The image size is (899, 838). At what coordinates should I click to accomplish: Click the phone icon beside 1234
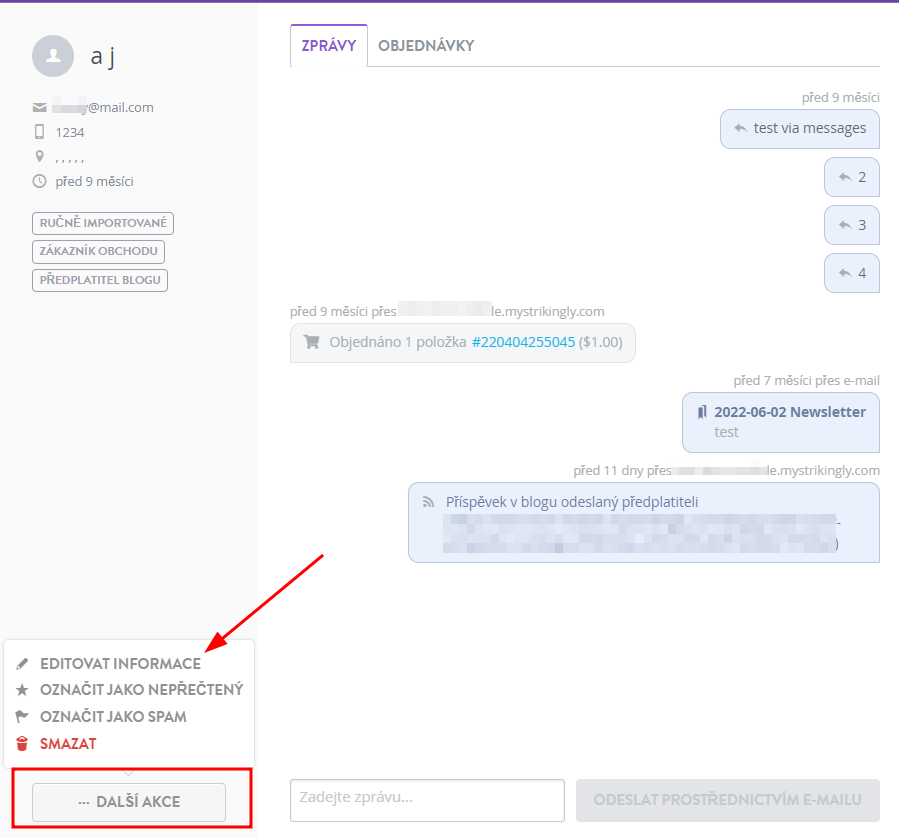(x=39, y=132)
